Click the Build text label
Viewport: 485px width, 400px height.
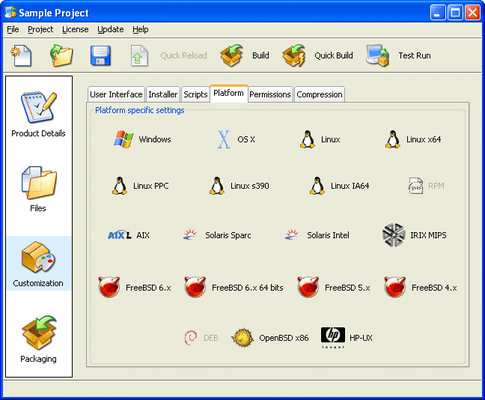[261, 55]
